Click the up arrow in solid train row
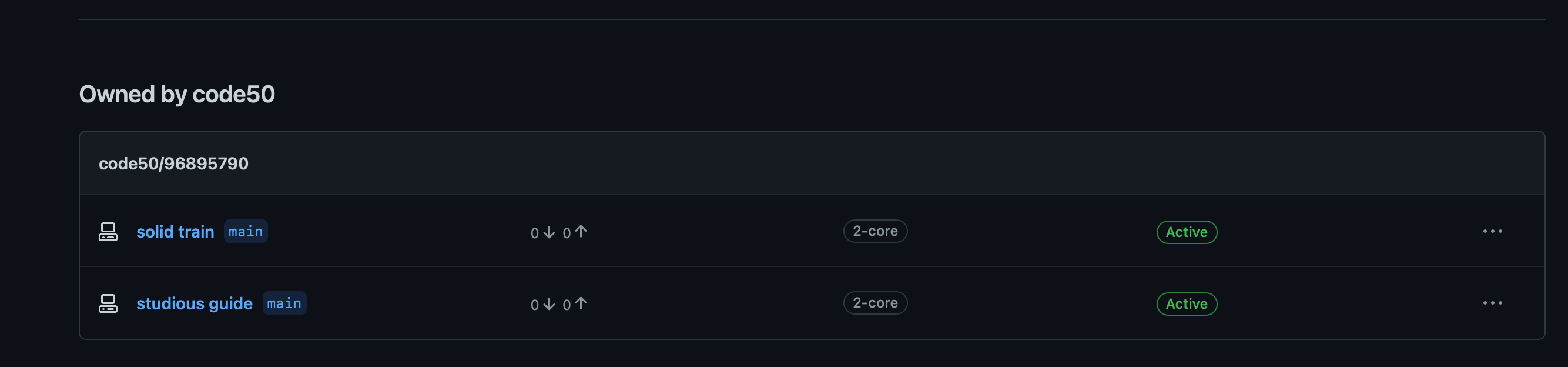The image size is (1568, 367). tap(581, 232)
